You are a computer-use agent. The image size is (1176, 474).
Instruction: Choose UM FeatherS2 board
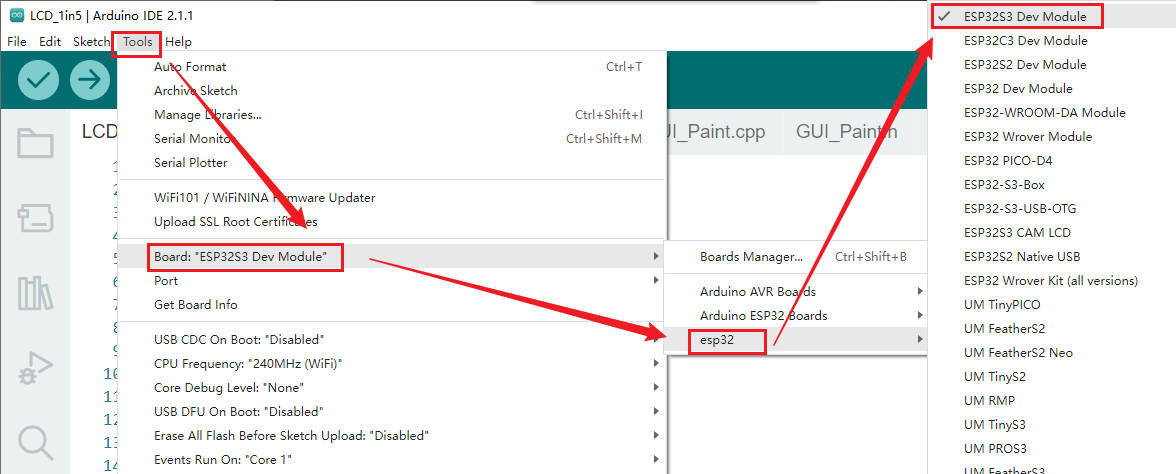pos(1052,328)
